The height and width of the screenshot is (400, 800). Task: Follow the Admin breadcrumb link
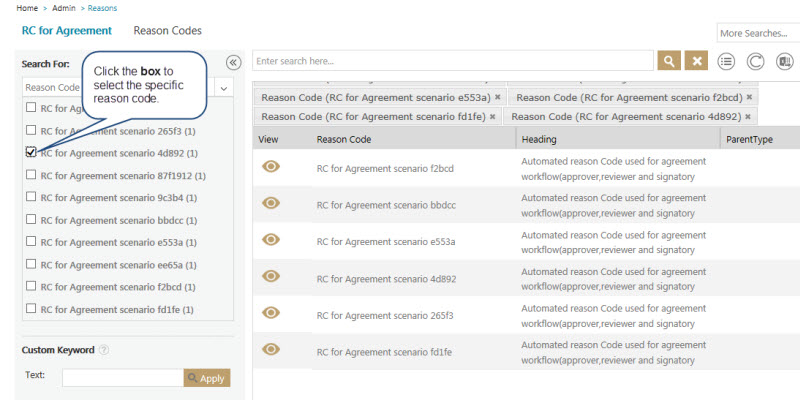point(62,7)
